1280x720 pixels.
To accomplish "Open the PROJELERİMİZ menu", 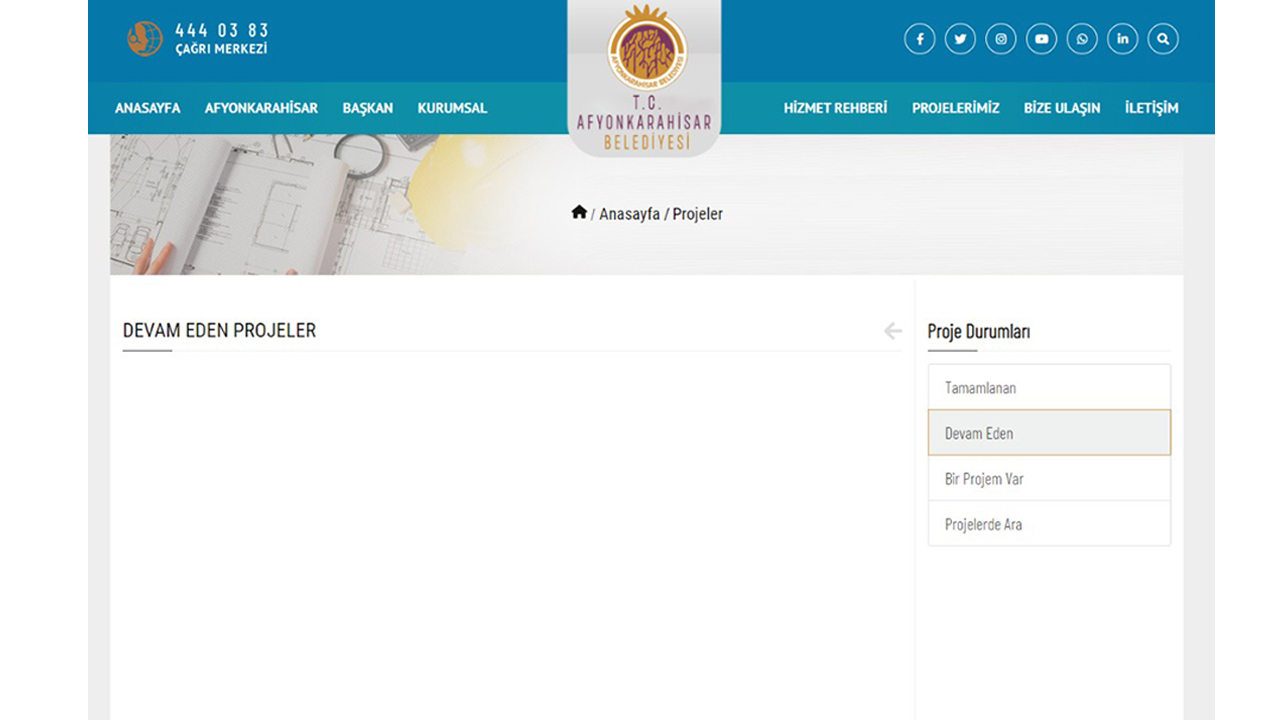I will click(x=955, y=108).
